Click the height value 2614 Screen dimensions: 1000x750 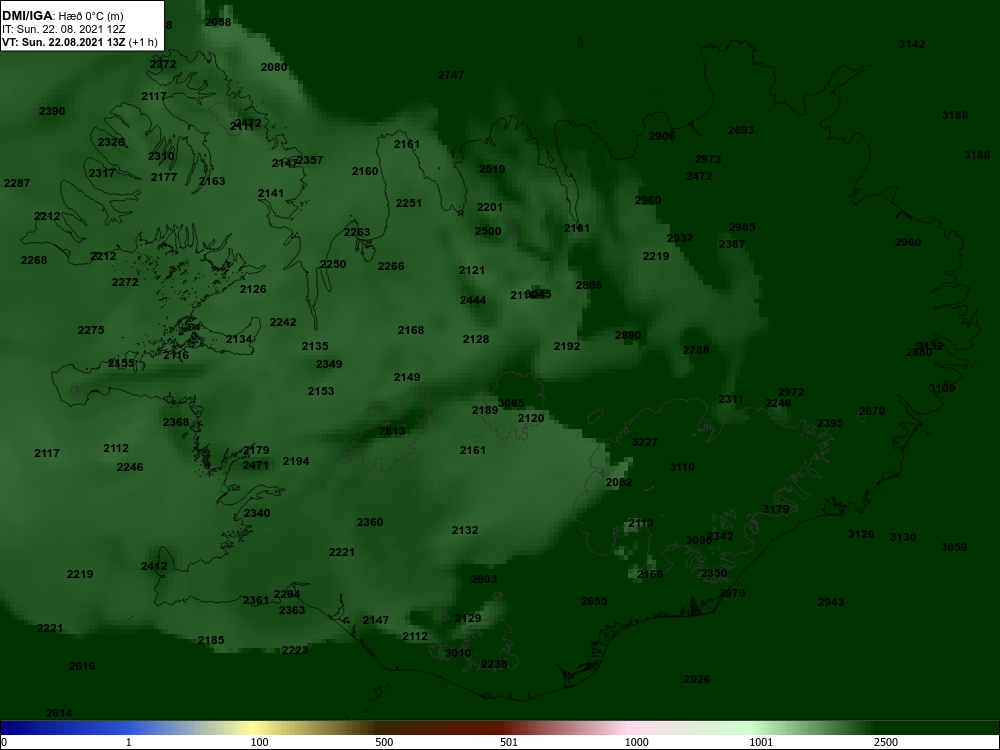pyautogui.click(x=59, y=714)
